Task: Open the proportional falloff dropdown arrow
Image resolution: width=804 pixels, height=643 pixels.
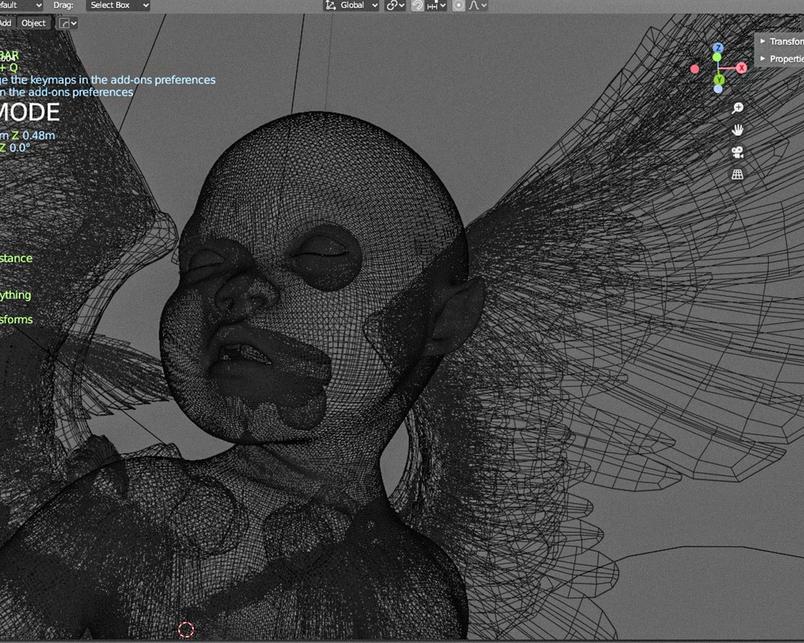Action: [484, 6]
